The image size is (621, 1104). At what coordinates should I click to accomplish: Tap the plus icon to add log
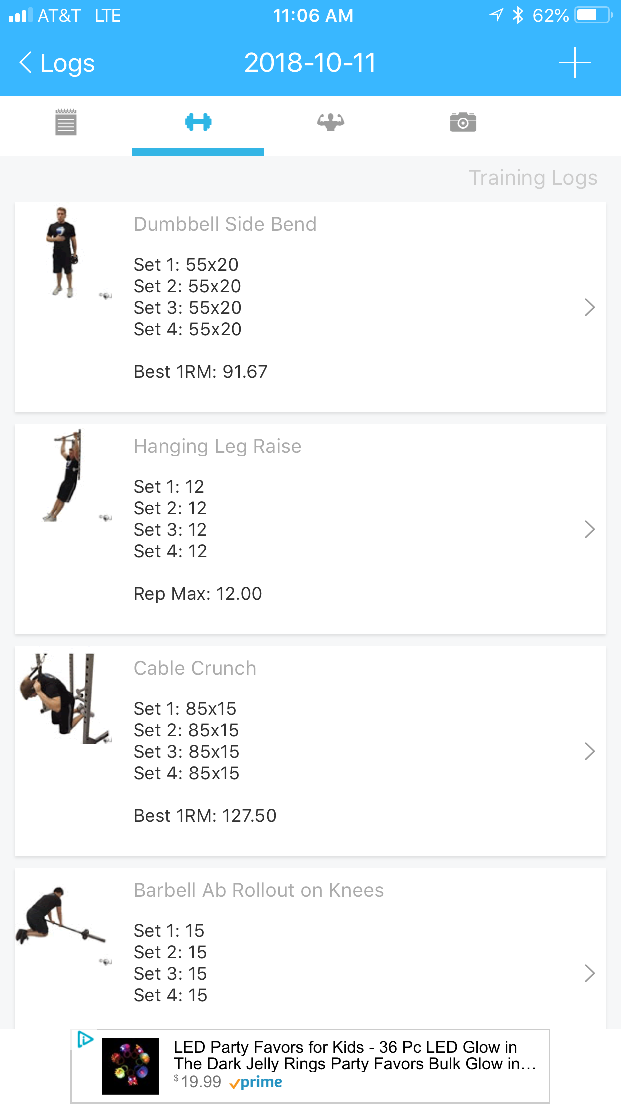pos(574,63)
